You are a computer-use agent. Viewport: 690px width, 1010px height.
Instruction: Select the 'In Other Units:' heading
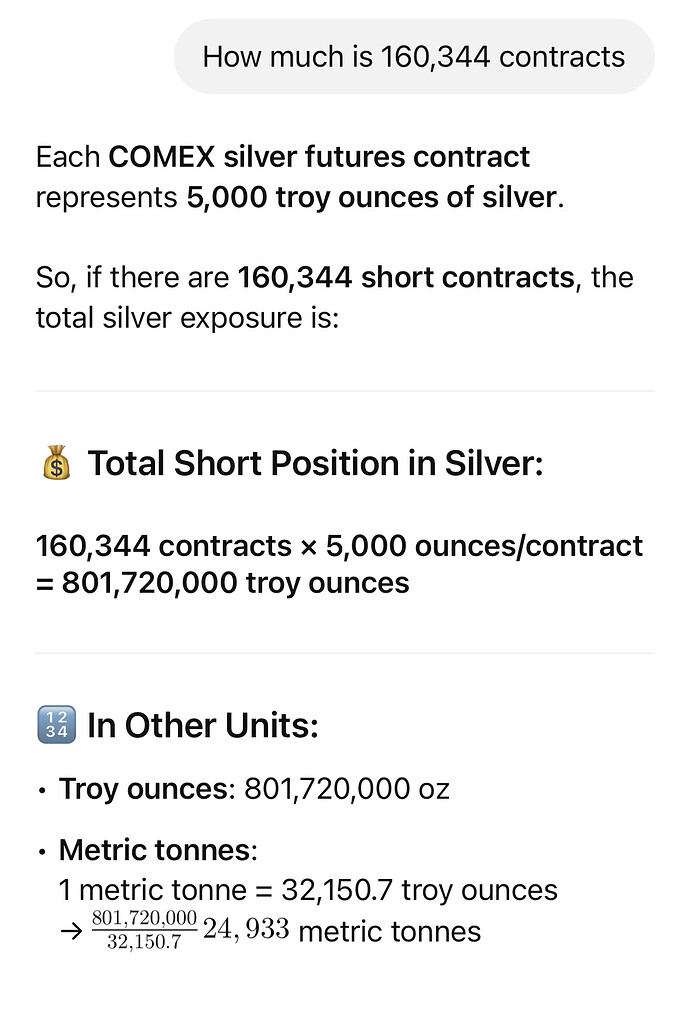pyautogui.click(x=203, y=725)
